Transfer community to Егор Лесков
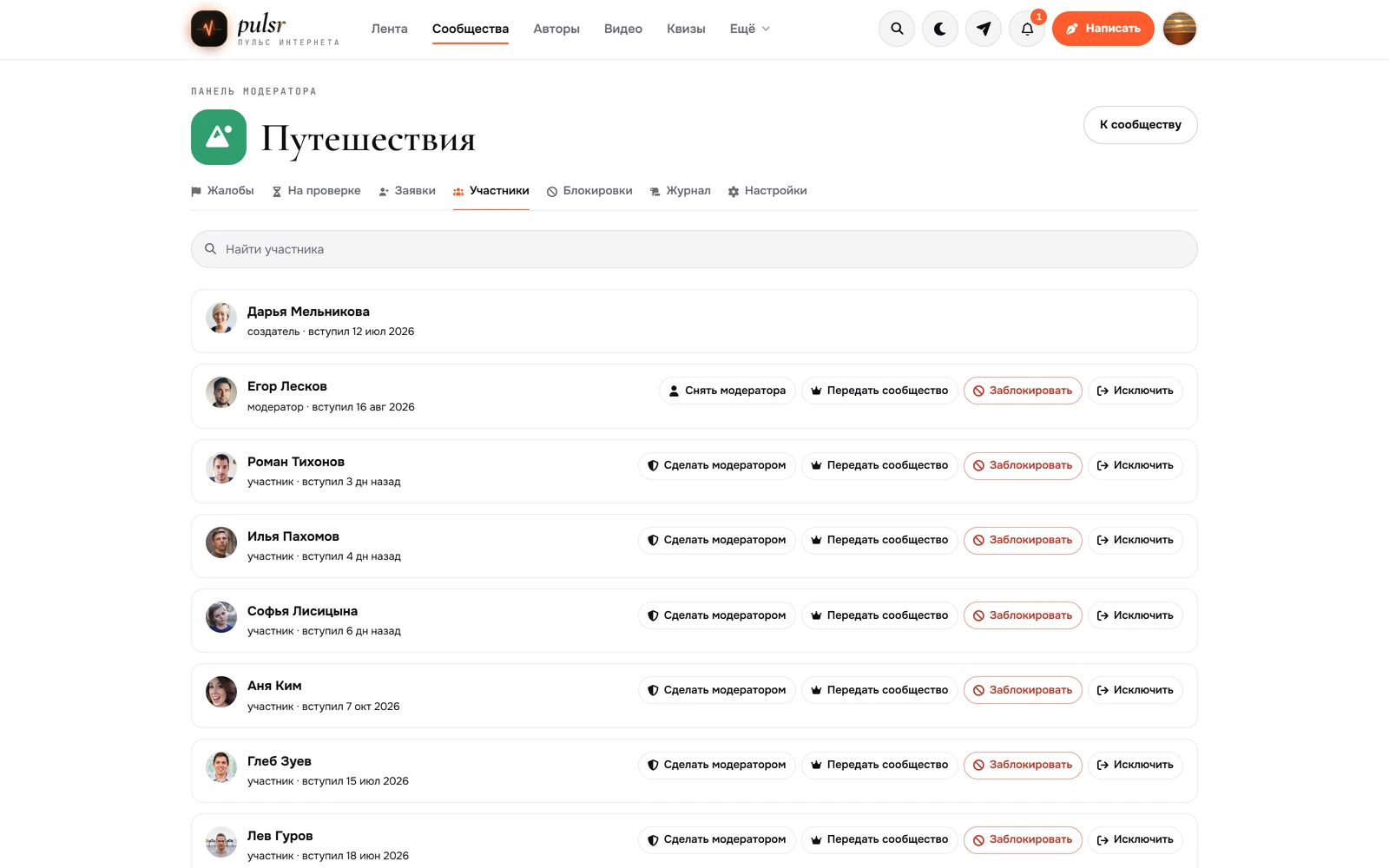 tap(879, 391)
